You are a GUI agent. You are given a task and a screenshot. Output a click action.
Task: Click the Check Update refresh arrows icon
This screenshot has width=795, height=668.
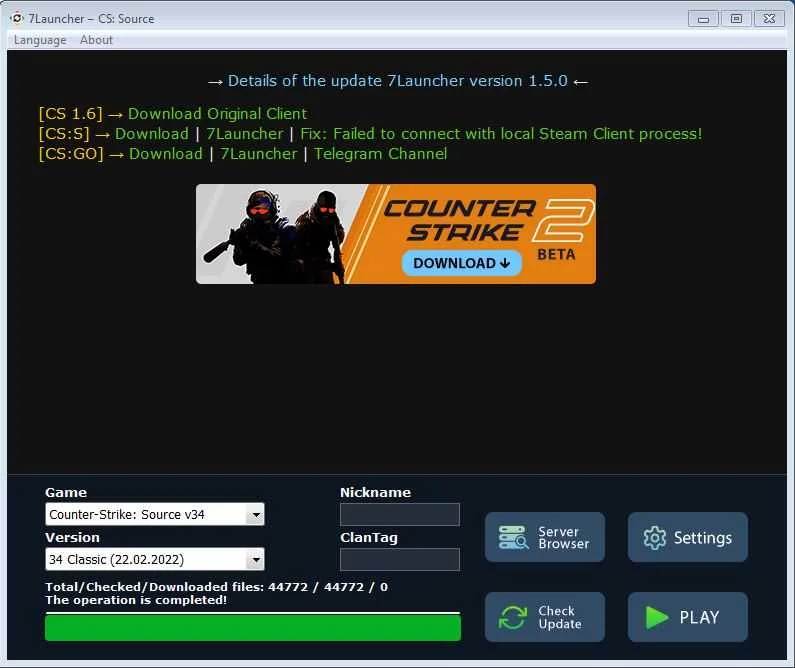click(x=513, y=617)
